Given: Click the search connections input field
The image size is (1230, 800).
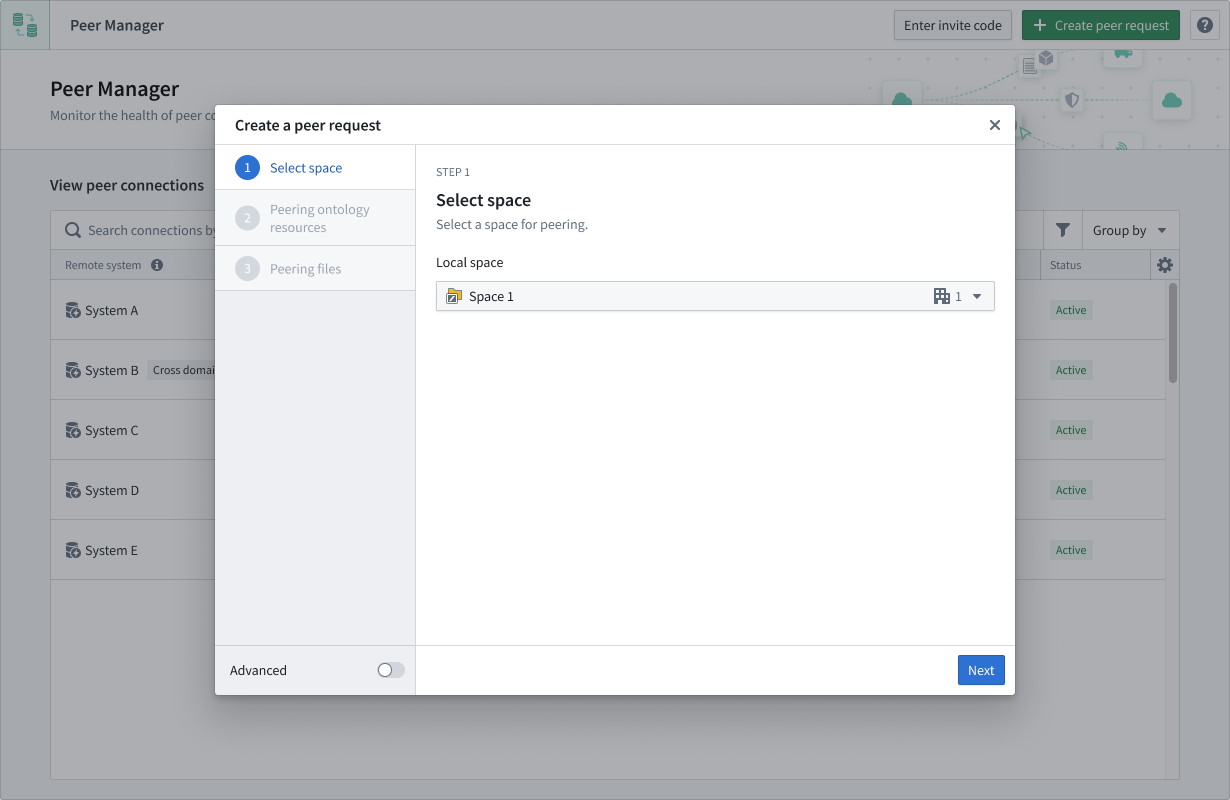Looking at the screenshot, I should coord(150,229).
